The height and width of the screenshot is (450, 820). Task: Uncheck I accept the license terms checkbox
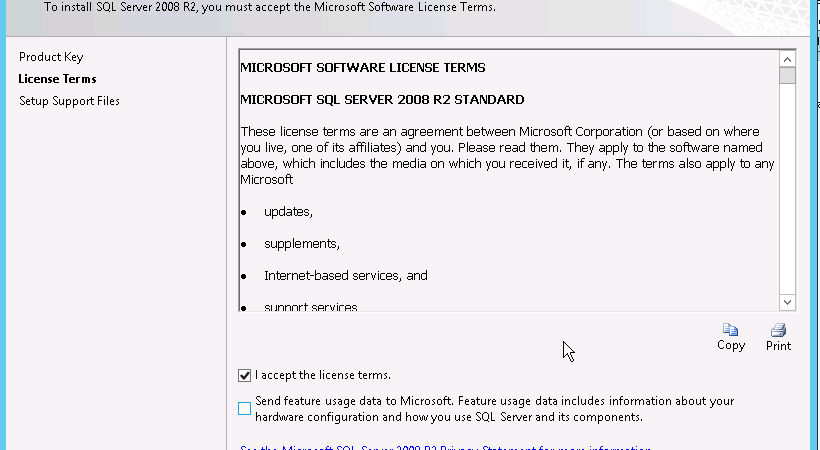point(244,376)
